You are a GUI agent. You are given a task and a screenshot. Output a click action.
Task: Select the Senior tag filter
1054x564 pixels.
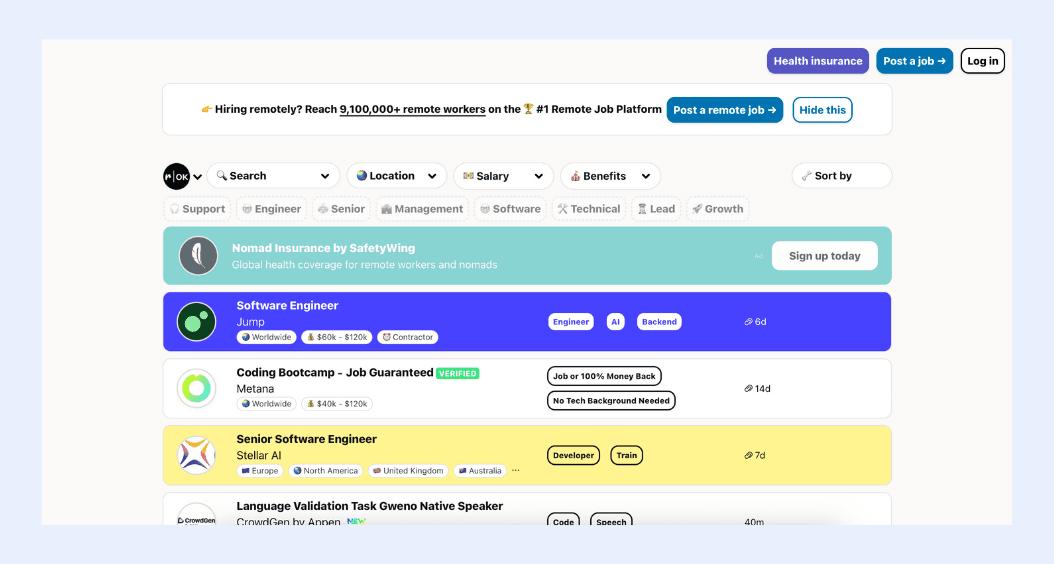pos(341,209)
